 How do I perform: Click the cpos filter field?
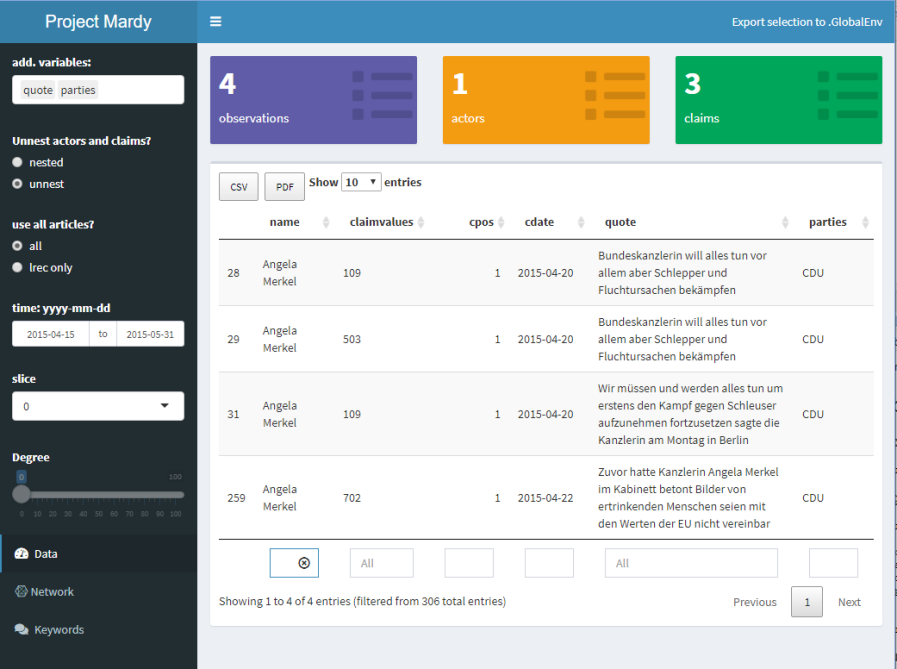coord(469,563)
